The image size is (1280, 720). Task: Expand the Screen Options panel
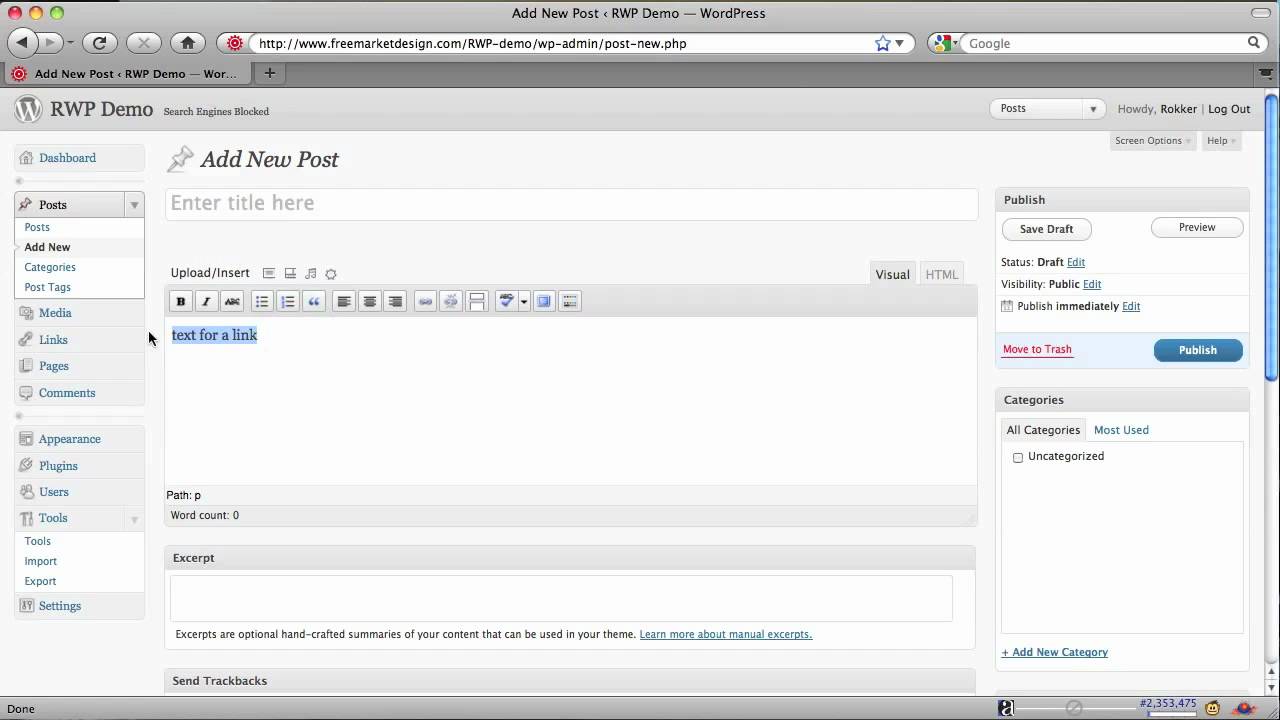(x=1153, y=141)
